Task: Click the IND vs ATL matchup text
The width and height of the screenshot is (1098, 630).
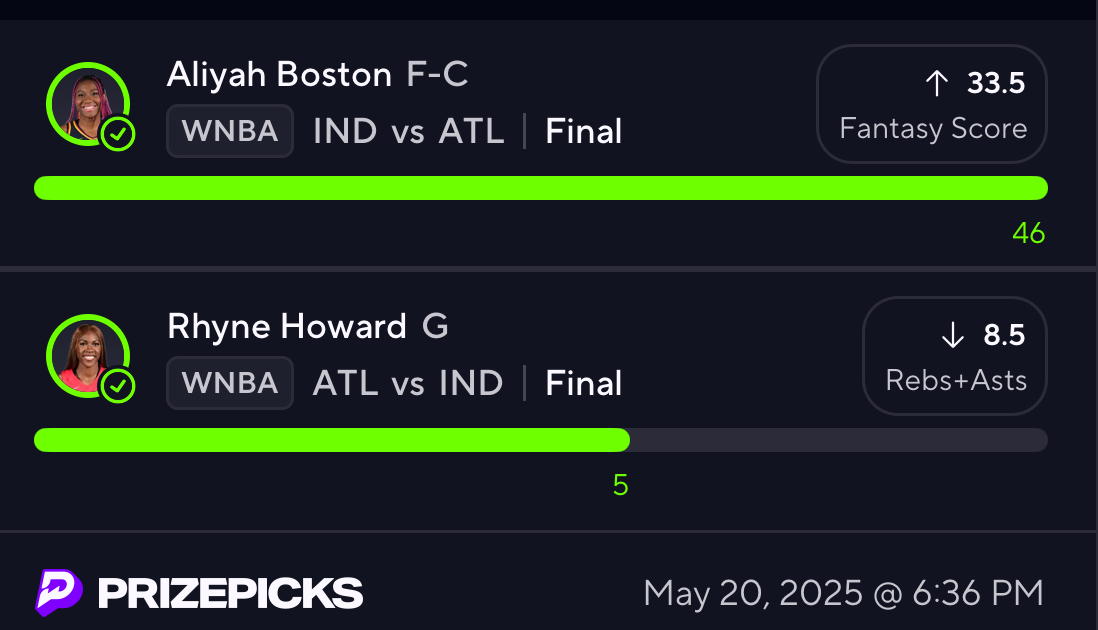Action: point(408,131)
